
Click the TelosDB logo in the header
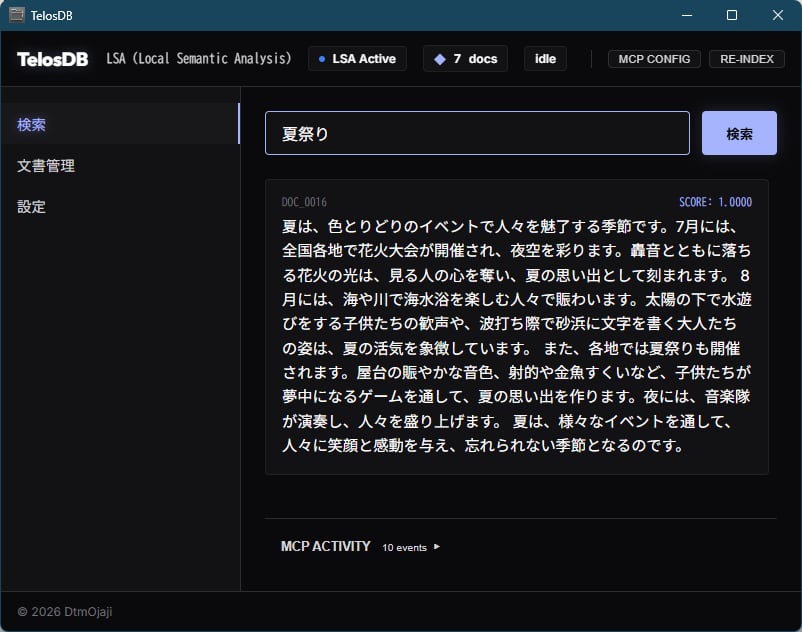point(52,59)
